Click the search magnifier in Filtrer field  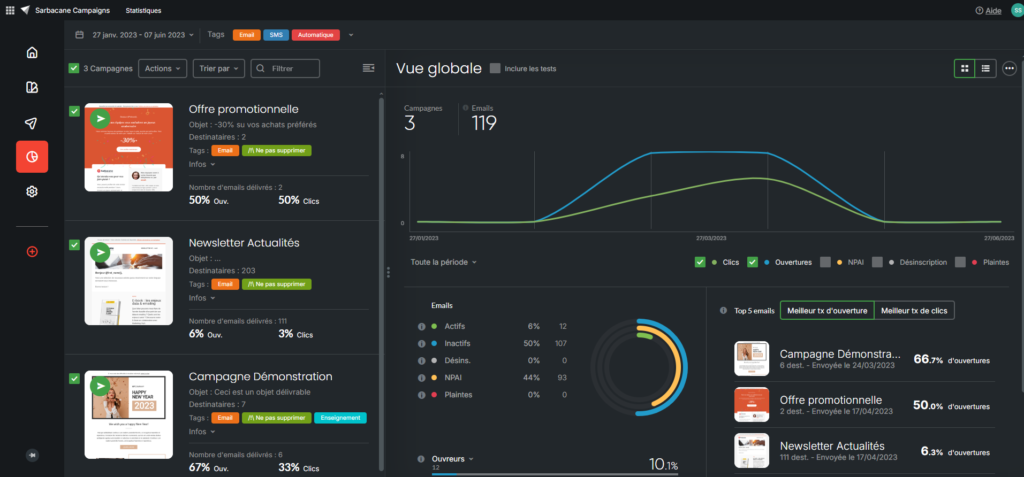(260, 68)
